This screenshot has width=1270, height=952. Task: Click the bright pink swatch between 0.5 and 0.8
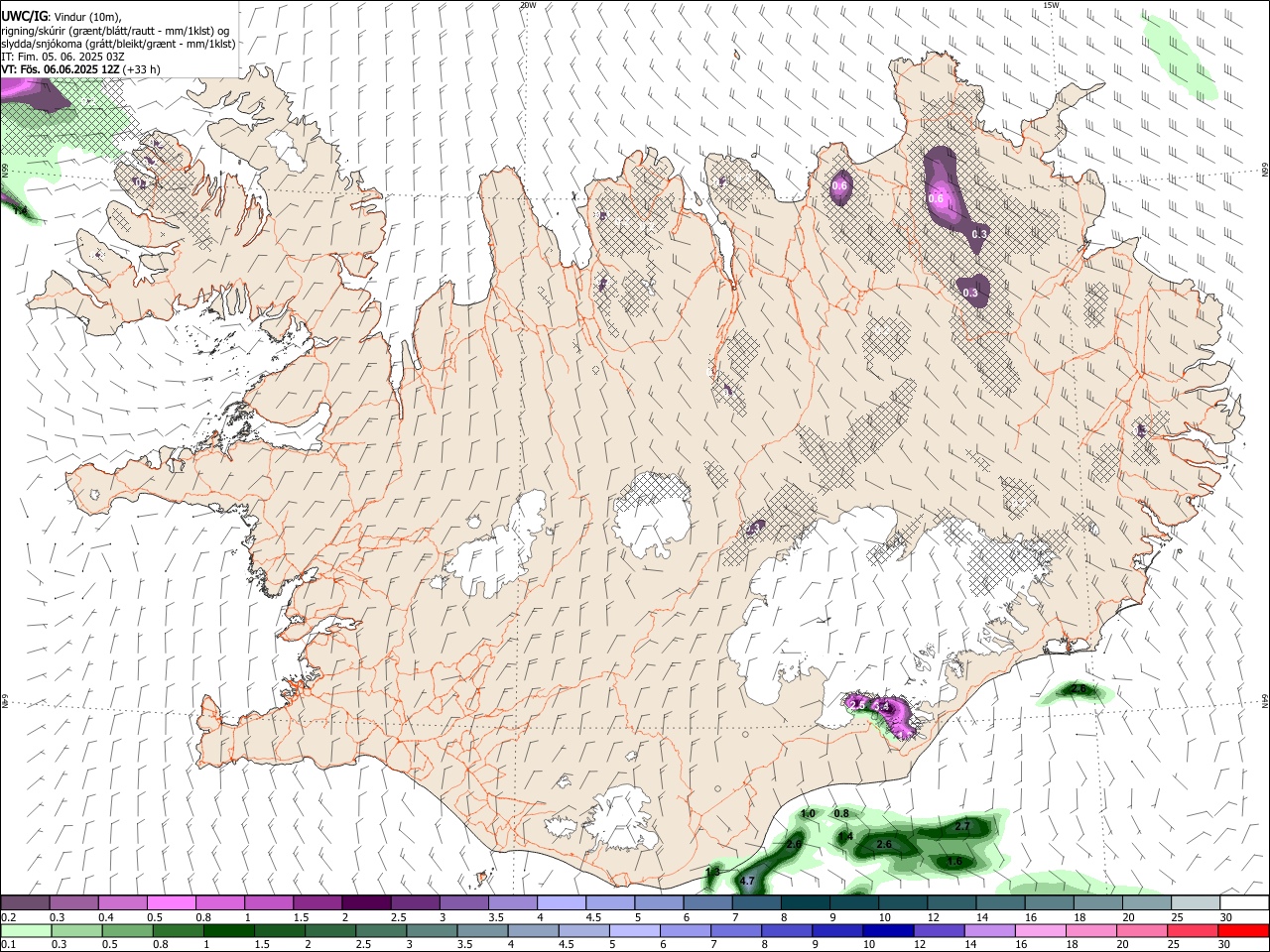[x=172, y=902]
